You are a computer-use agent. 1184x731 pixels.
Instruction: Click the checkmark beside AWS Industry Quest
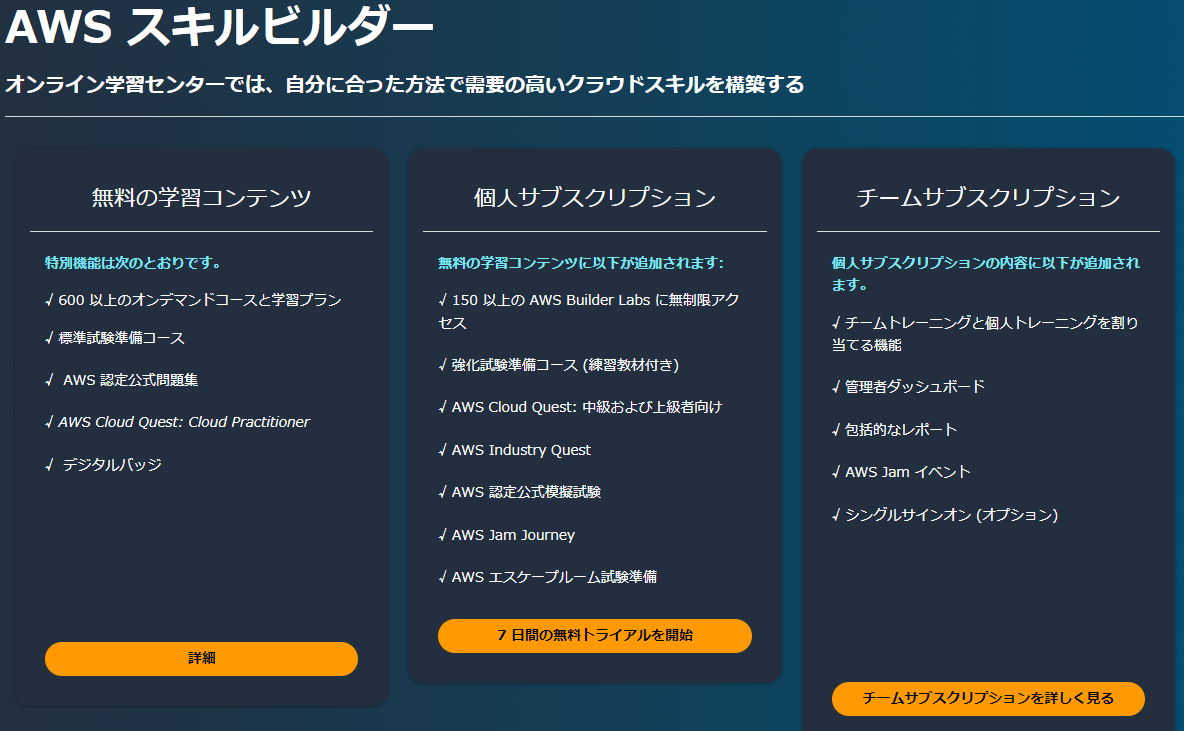coord(441,450)
